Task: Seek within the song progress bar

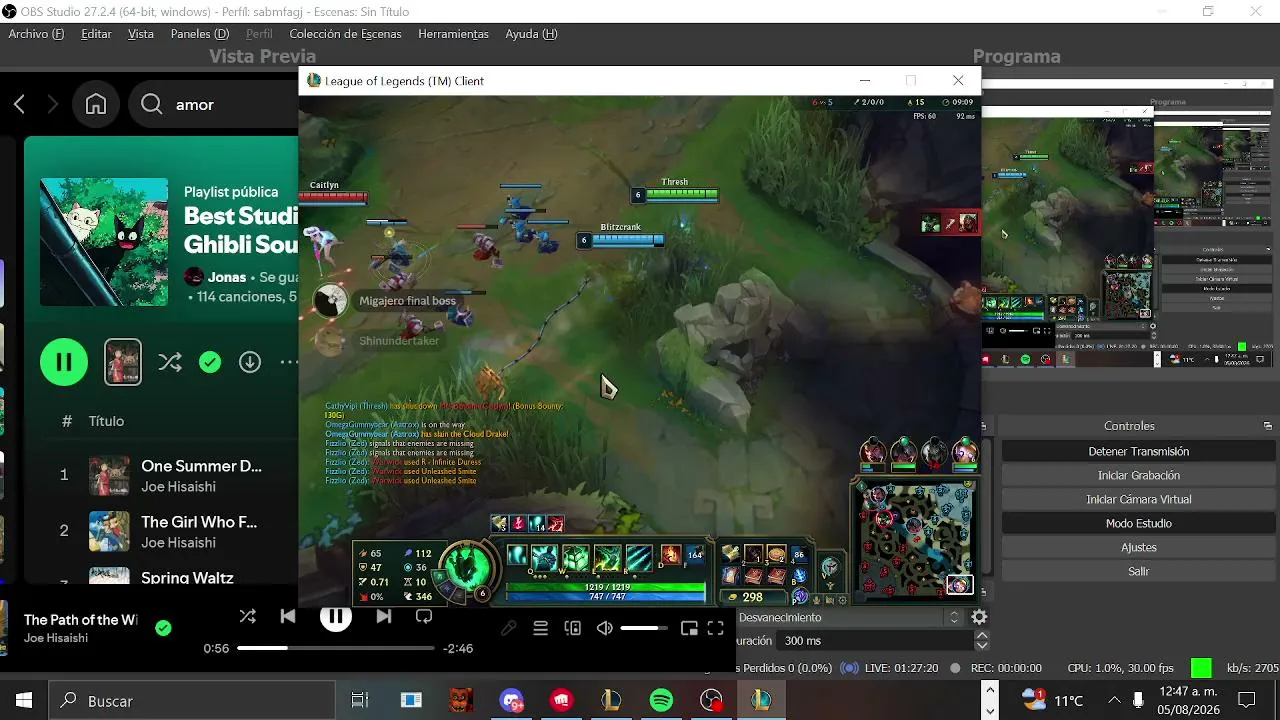Action: [x=336, y=648]
